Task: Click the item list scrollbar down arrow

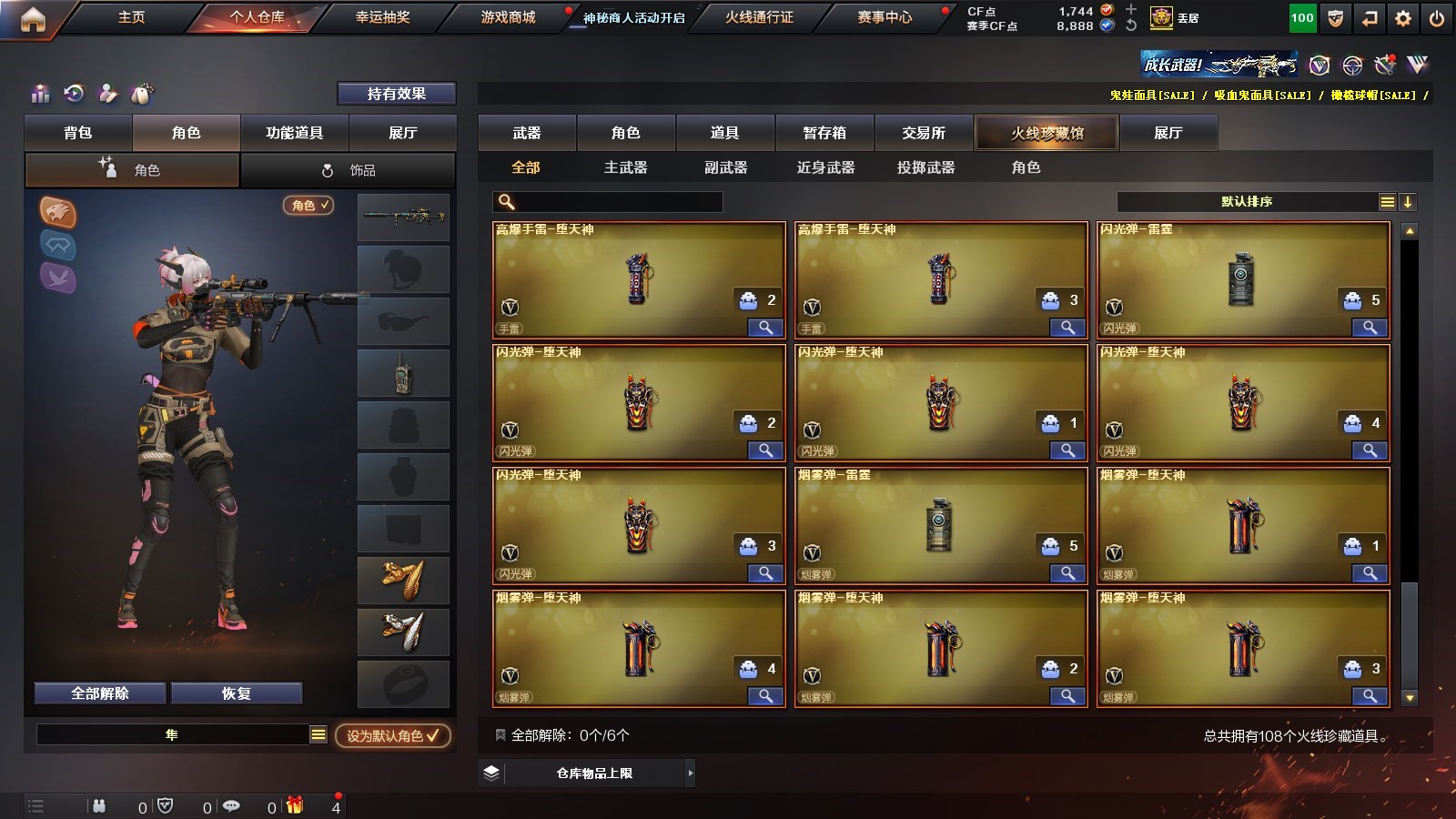Action: [x=1410, y=698]
